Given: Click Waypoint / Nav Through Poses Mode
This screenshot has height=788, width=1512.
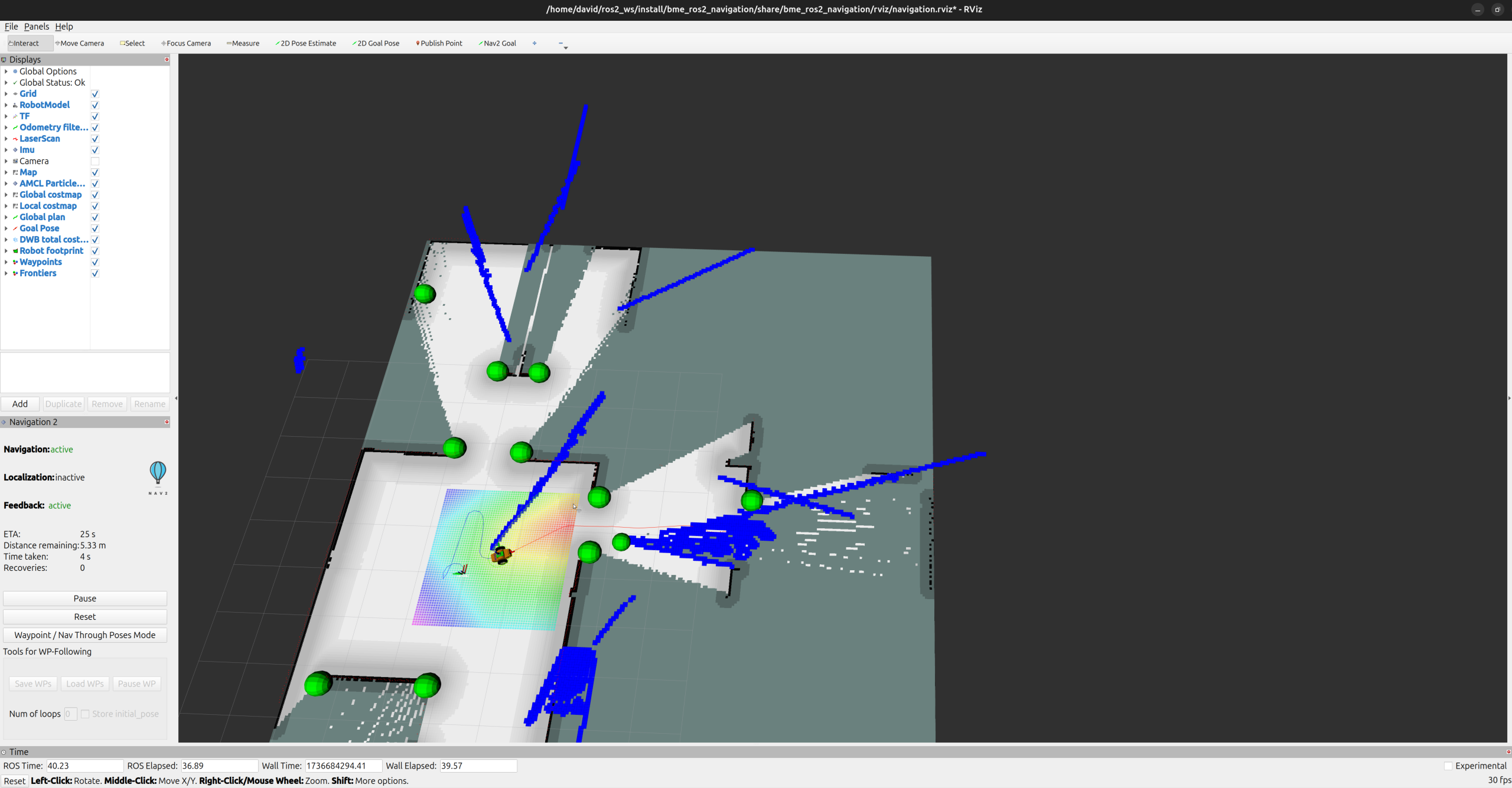Looking at the screenshot, I should tap(85, 635).
